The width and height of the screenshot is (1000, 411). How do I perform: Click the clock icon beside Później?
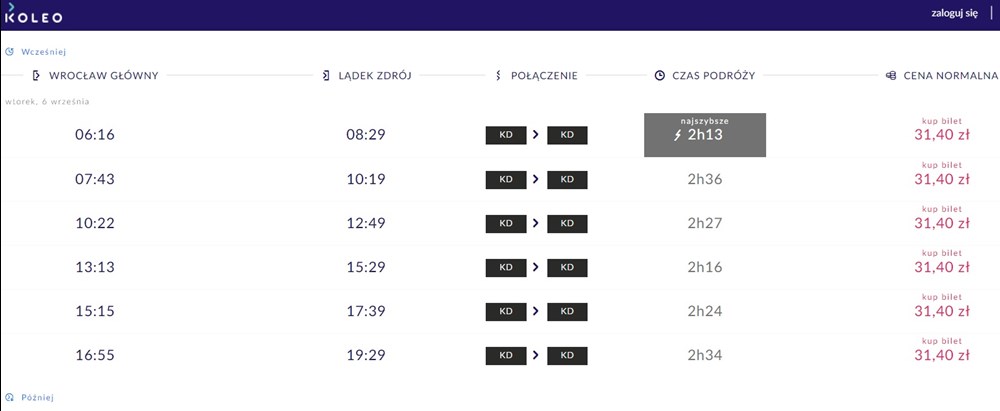(x=10, y=397)
